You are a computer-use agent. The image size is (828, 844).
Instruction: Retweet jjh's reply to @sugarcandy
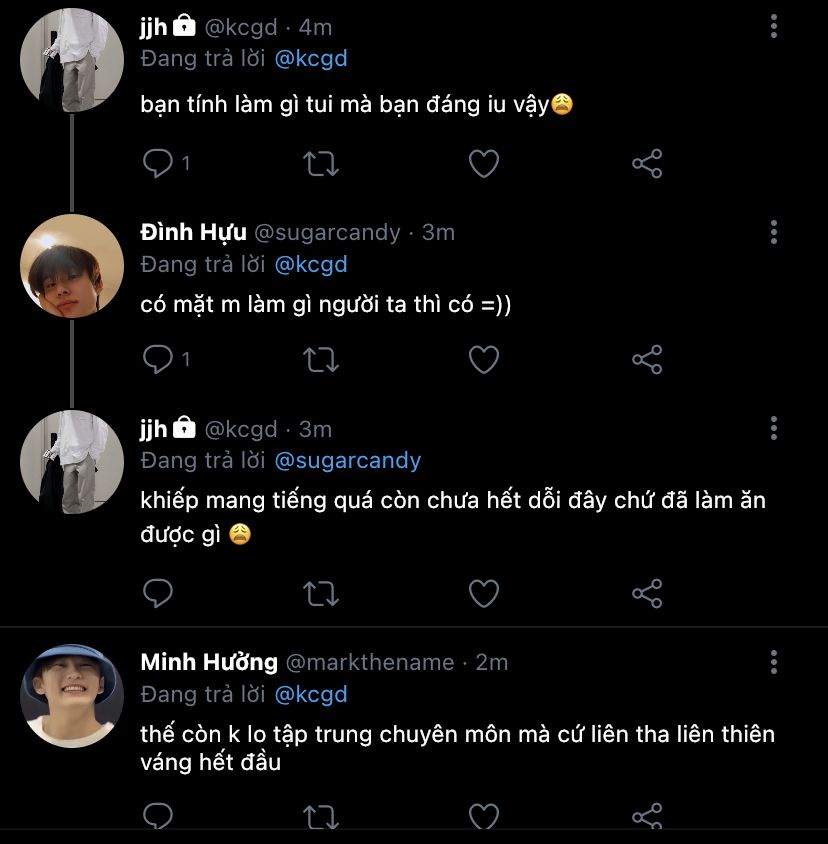[321, 593]
